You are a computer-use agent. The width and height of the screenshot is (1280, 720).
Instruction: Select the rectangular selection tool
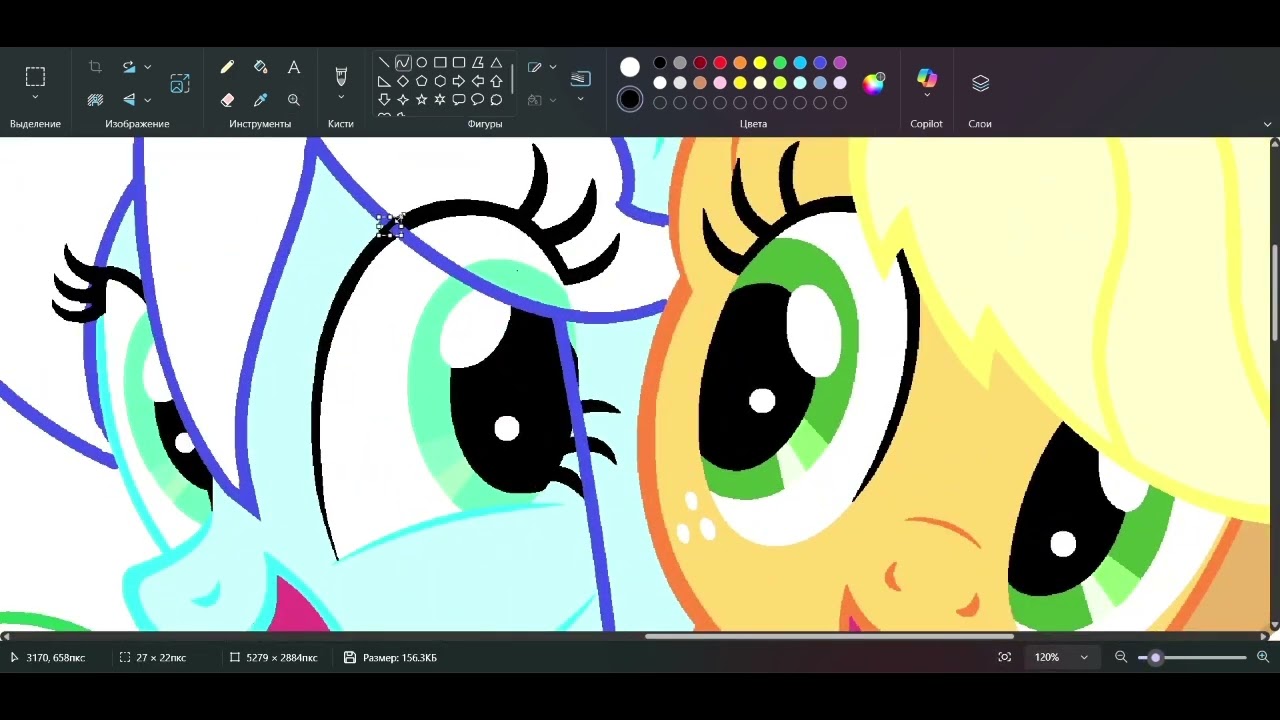click(x=35, y=77)
